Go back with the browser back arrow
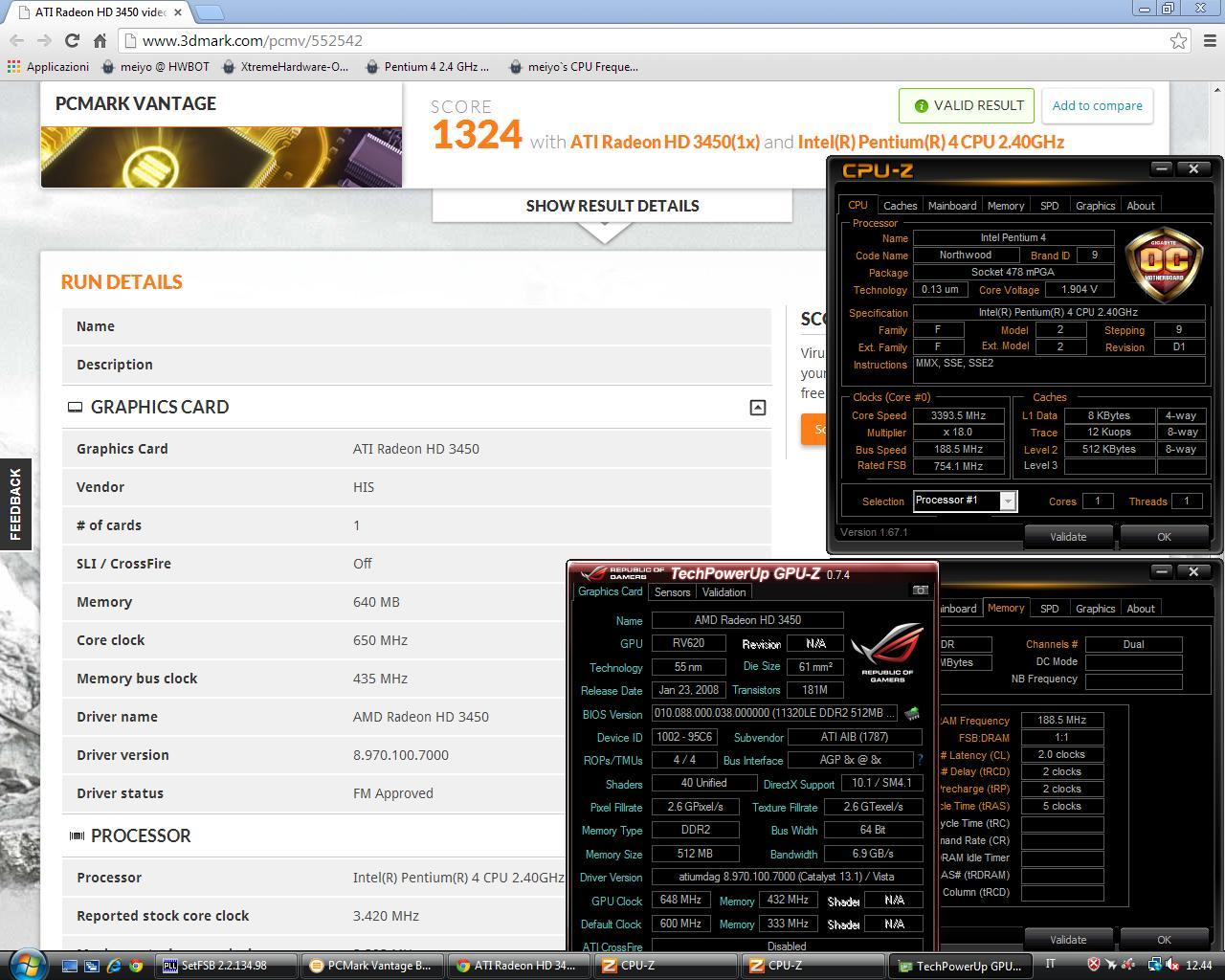Viewport: 1225px width, 980px height. (x=16, y=40)
